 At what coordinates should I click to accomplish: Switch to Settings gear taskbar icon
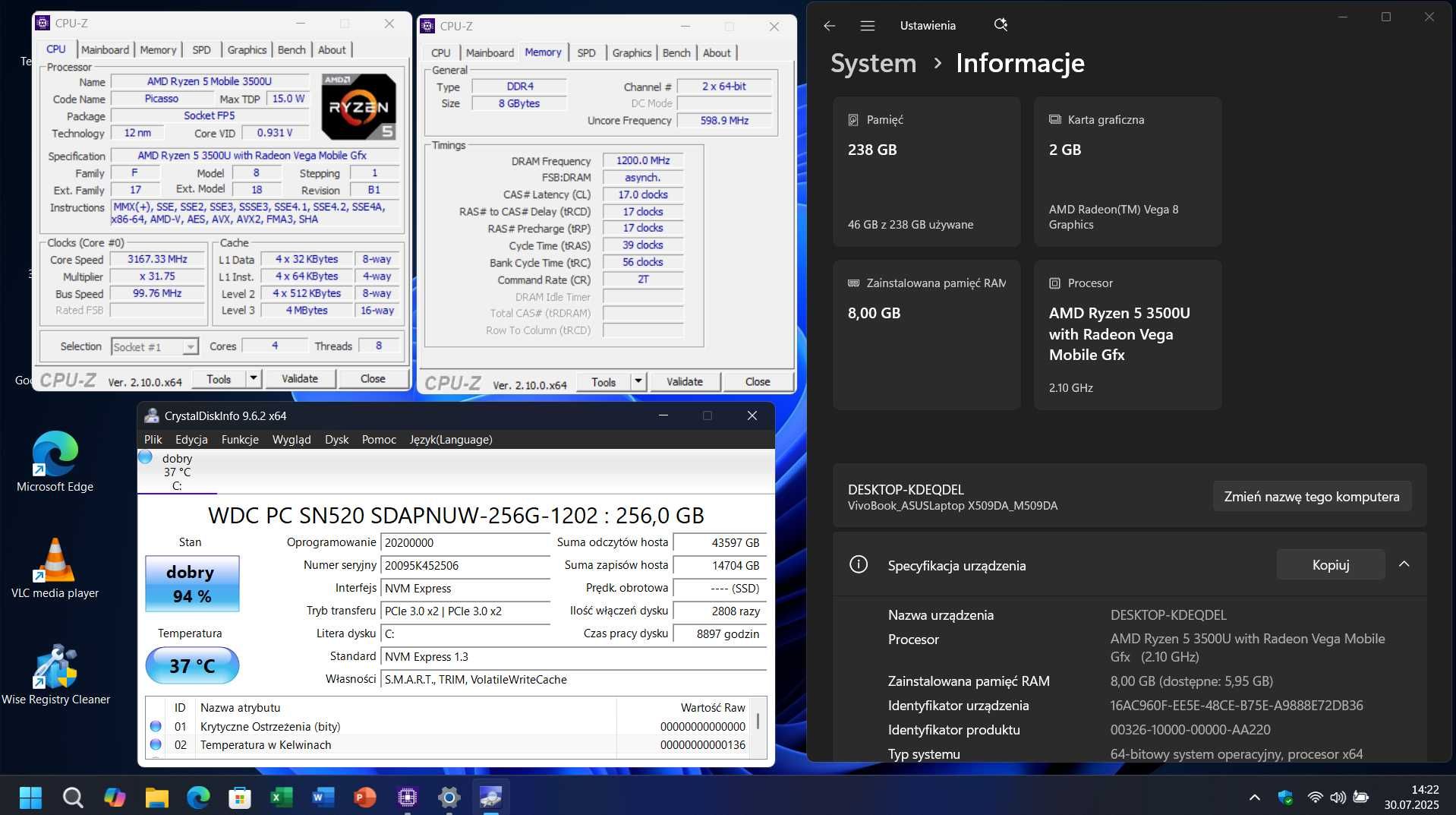pos(449,797)
